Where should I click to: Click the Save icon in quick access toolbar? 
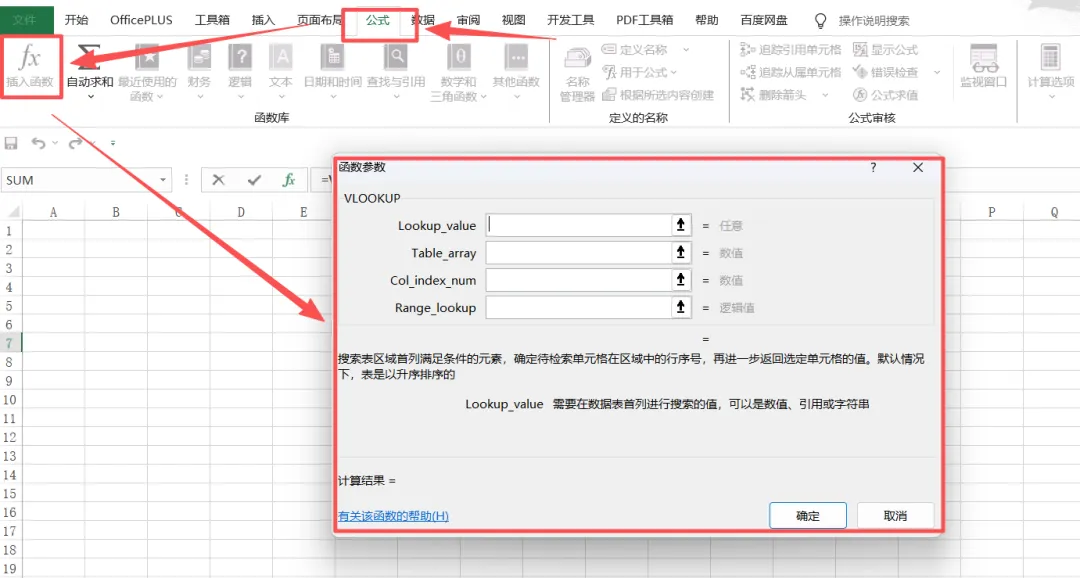(x=11, y=143)
